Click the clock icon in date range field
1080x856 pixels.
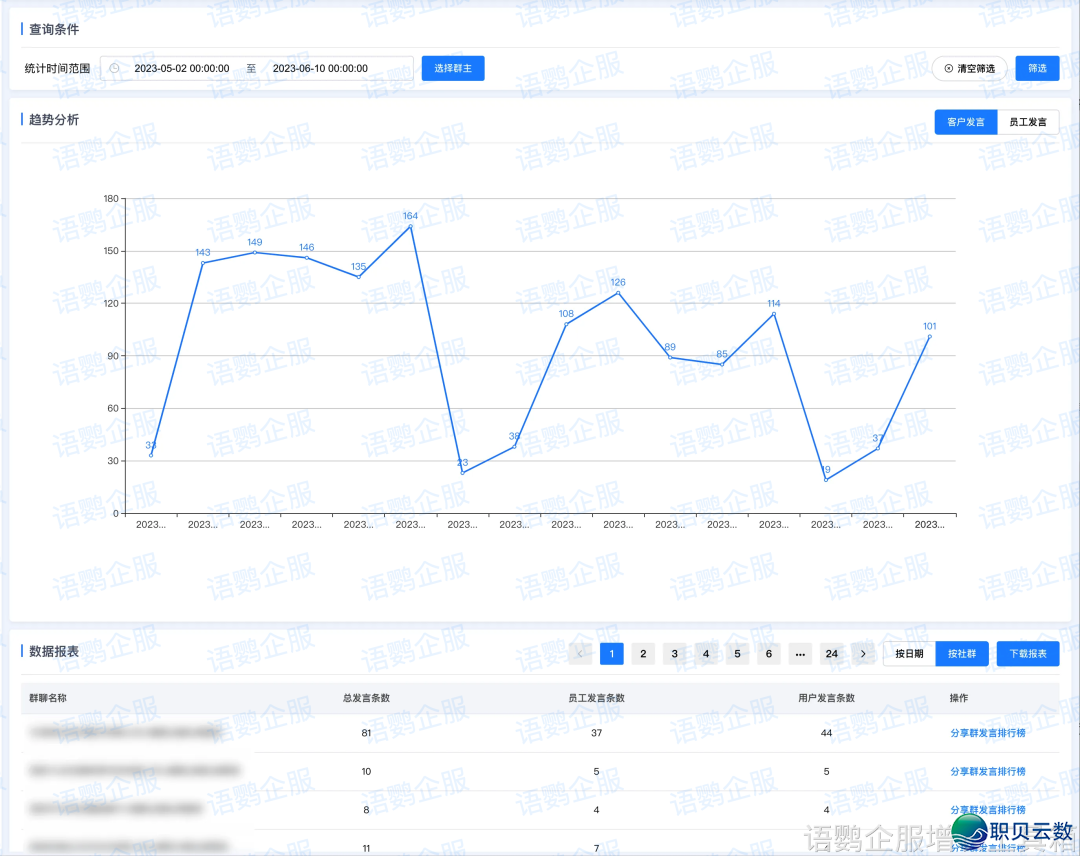114,69
